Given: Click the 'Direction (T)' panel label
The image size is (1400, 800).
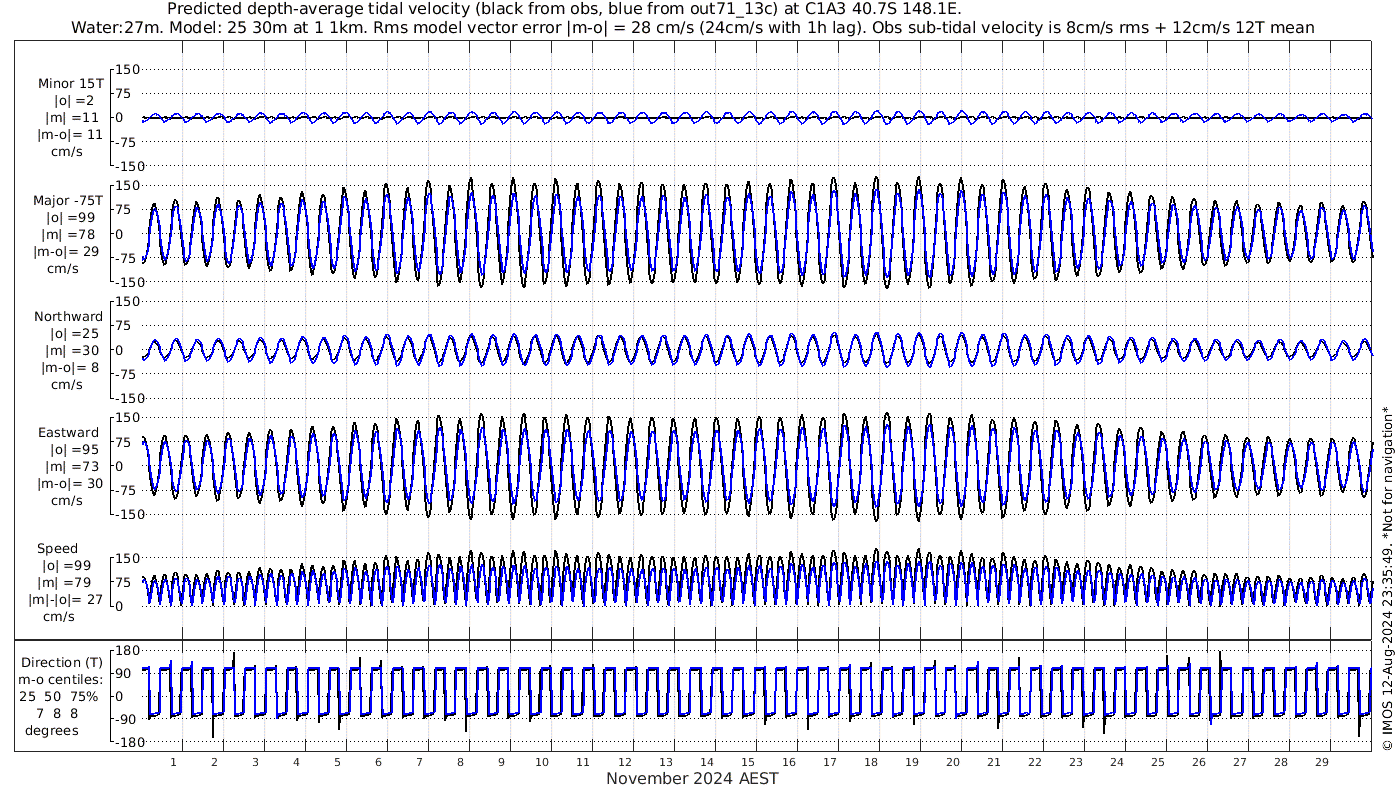Looking at the screenshot, I should click(62, 663).
